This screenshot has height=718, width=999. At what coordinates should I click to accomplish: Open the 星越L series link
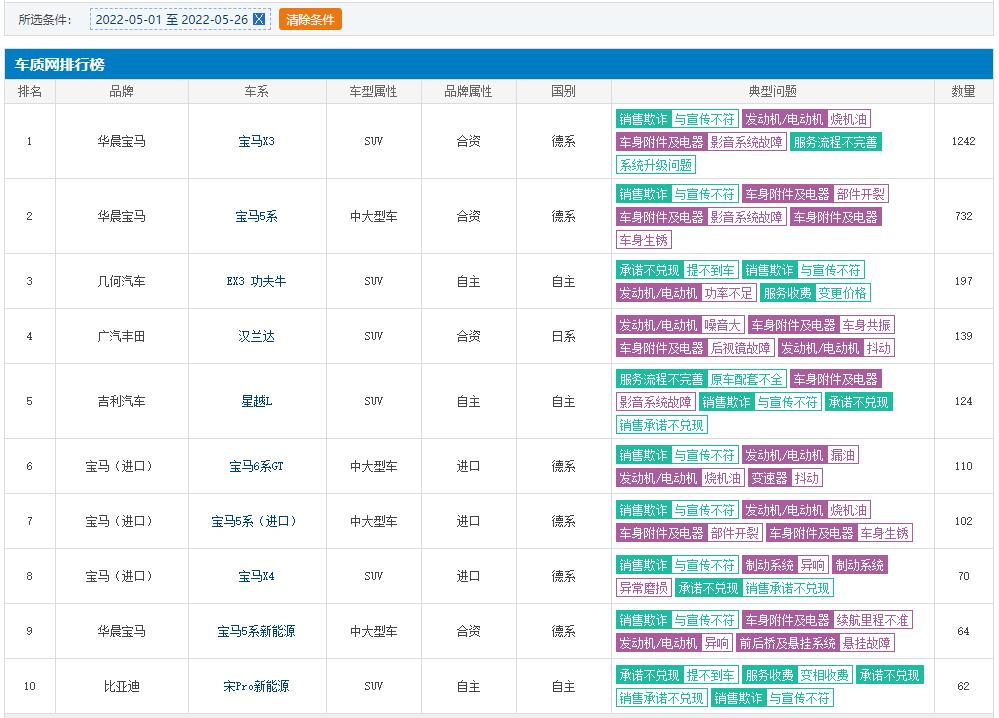pos(256,401)
